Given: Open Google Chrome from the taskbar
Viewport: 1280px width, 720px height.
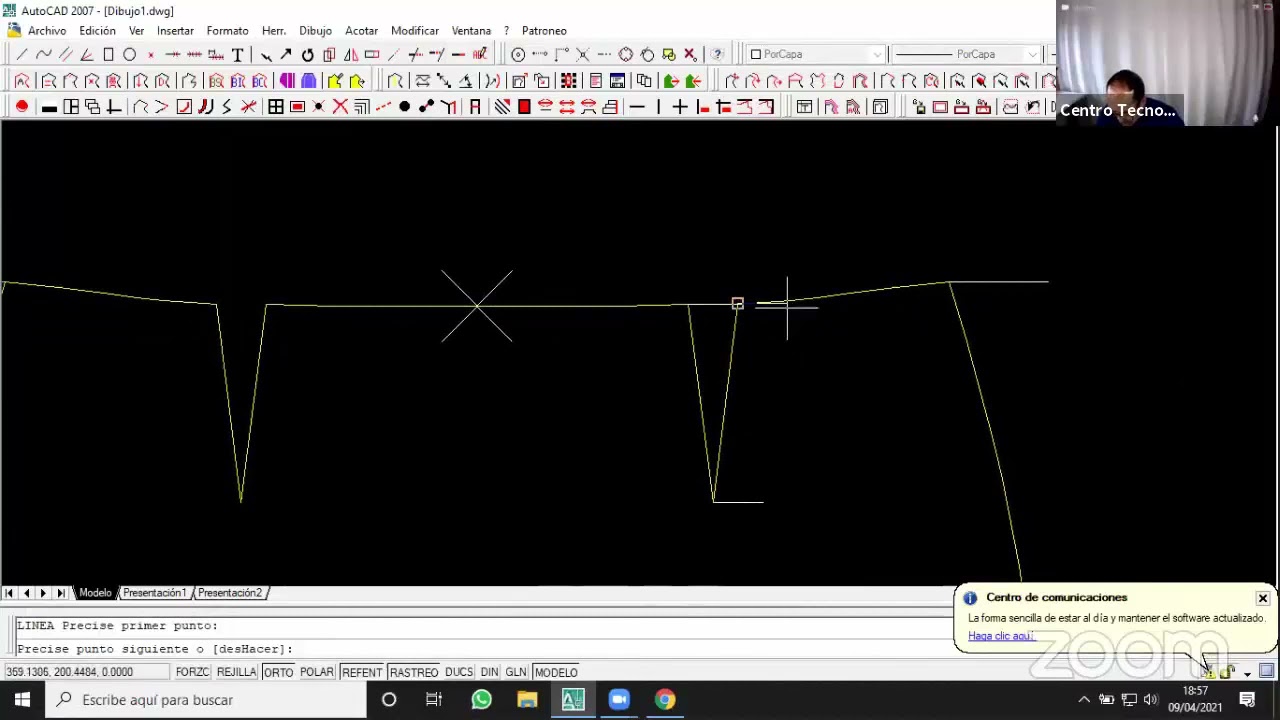Looking at the screenshot, I should coord(665,700).
